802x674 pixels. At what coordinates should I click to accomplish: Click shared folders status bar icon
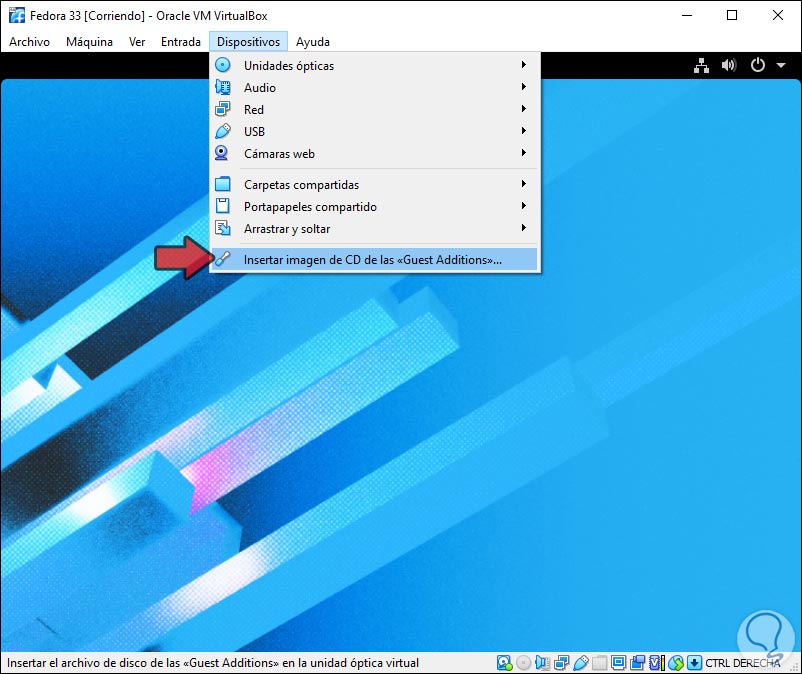(x=599, y=663)
